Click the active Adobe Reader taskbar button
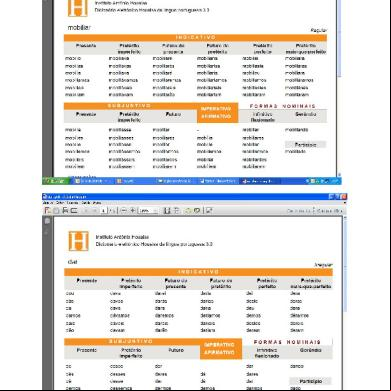Viewport: 391px width, 391px height. point(261,181)
